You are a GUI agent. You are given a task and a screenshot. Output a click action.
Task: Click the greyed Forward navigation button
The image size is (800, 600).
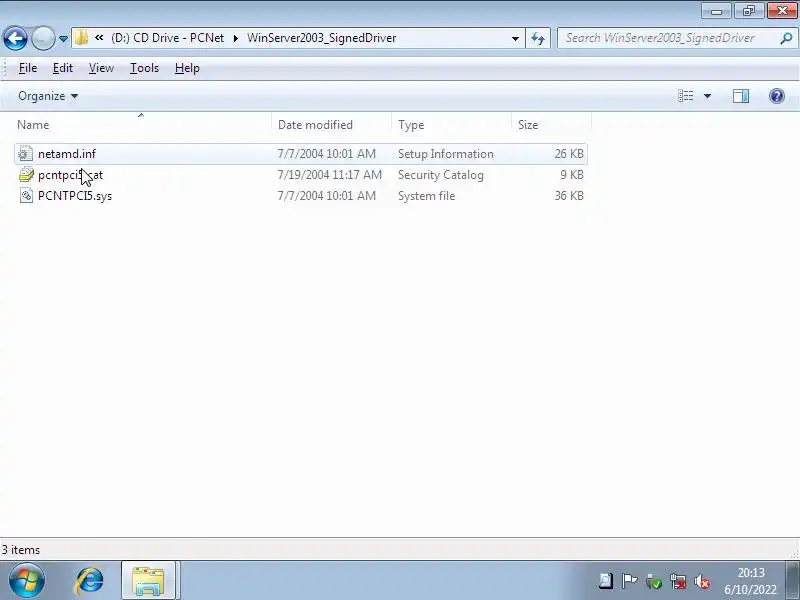pos(43,38)
